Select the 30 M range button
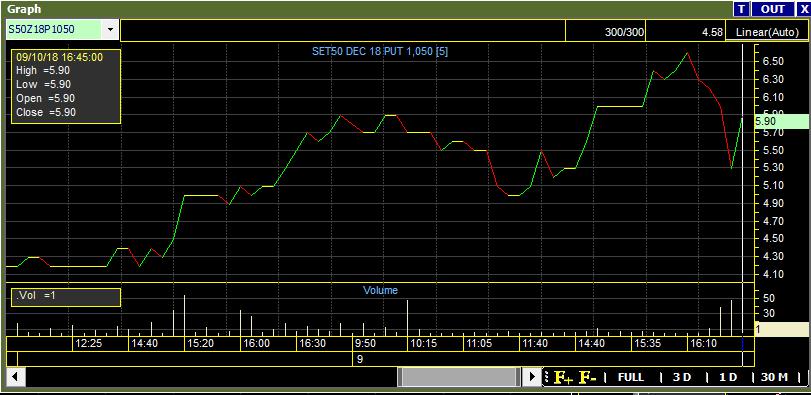Image resolution: width=811 pixels, height=395 pixels. coord(774,377)
